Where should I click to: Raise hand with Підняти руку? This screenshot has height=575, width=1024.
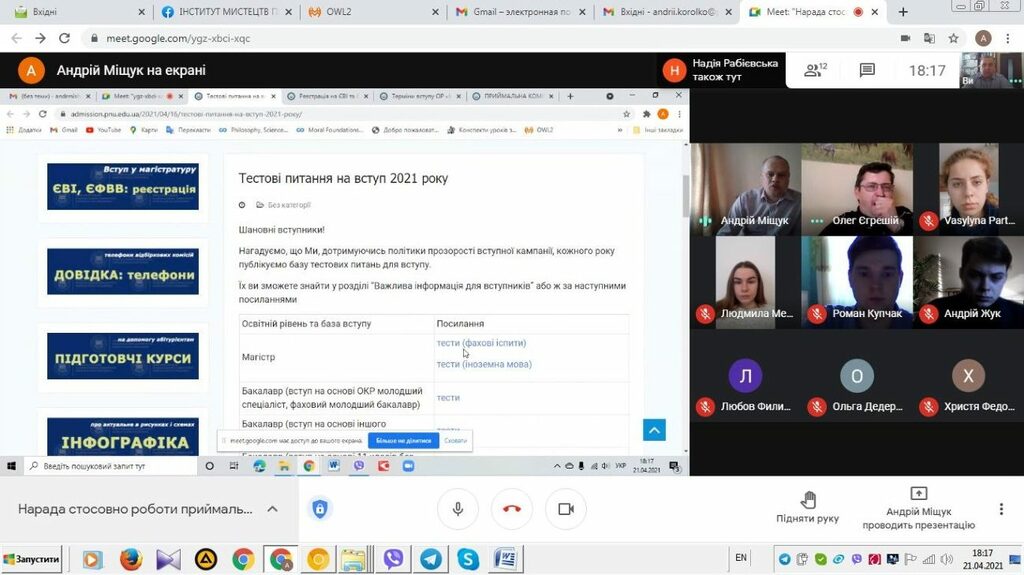click(x=807, y=508)
